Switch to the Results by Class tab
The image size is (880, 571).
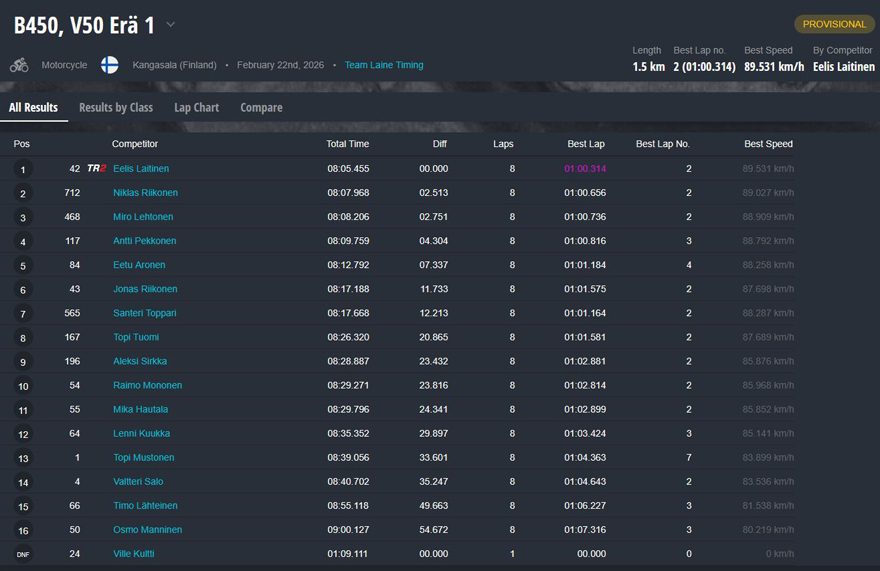pyautogui.click(x=116, y=107)
